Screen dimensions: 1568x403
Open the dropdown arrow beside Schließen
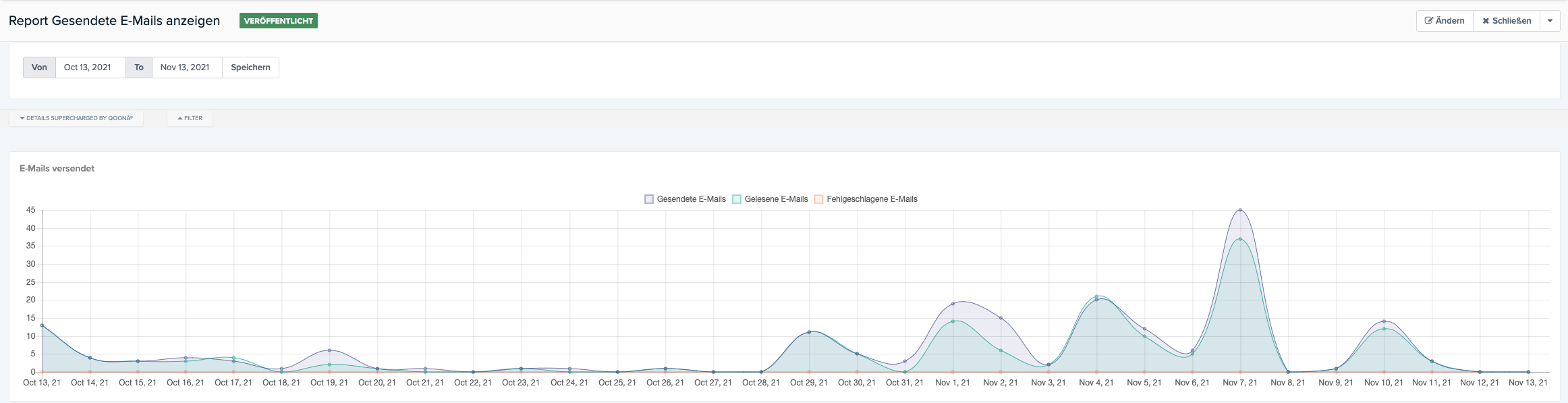(1550, 21)
